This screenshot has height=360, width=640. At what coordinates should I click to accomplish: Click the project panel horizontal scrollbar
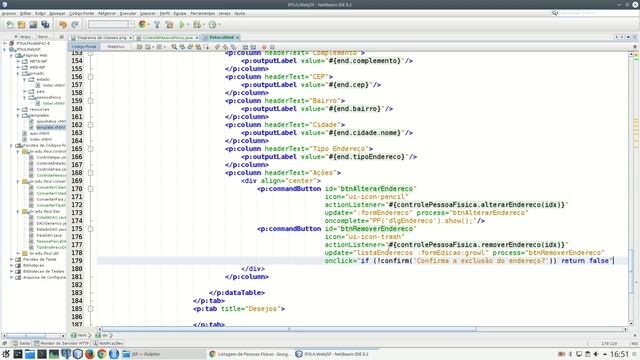coord(33,336)
